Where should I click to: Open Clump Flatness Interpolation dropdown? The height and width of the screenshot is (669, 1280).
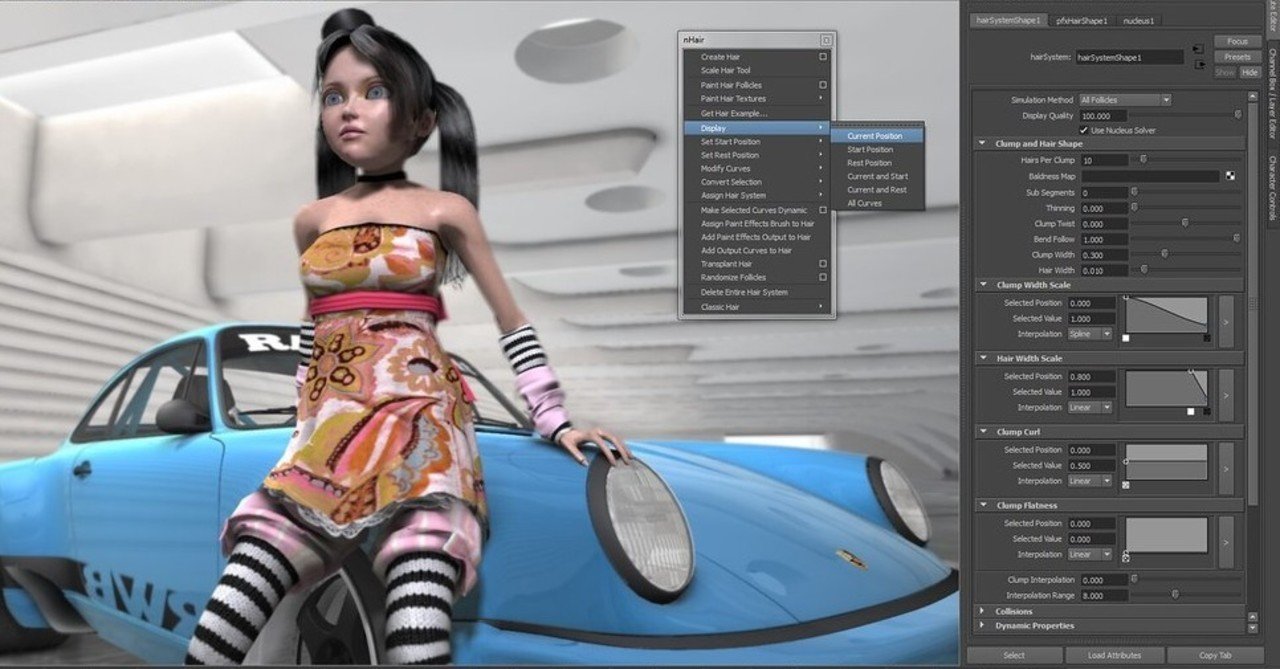tap(1090, 554)
